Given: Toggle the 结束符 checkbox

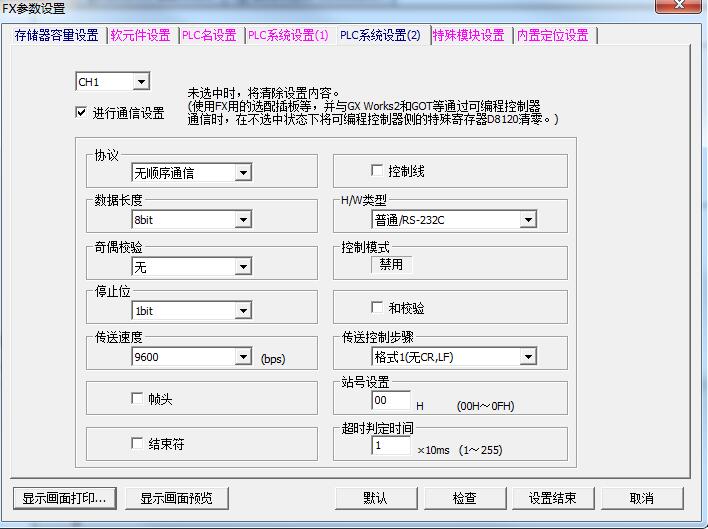Looking at the screenshot, I should (x=137, y=444).
